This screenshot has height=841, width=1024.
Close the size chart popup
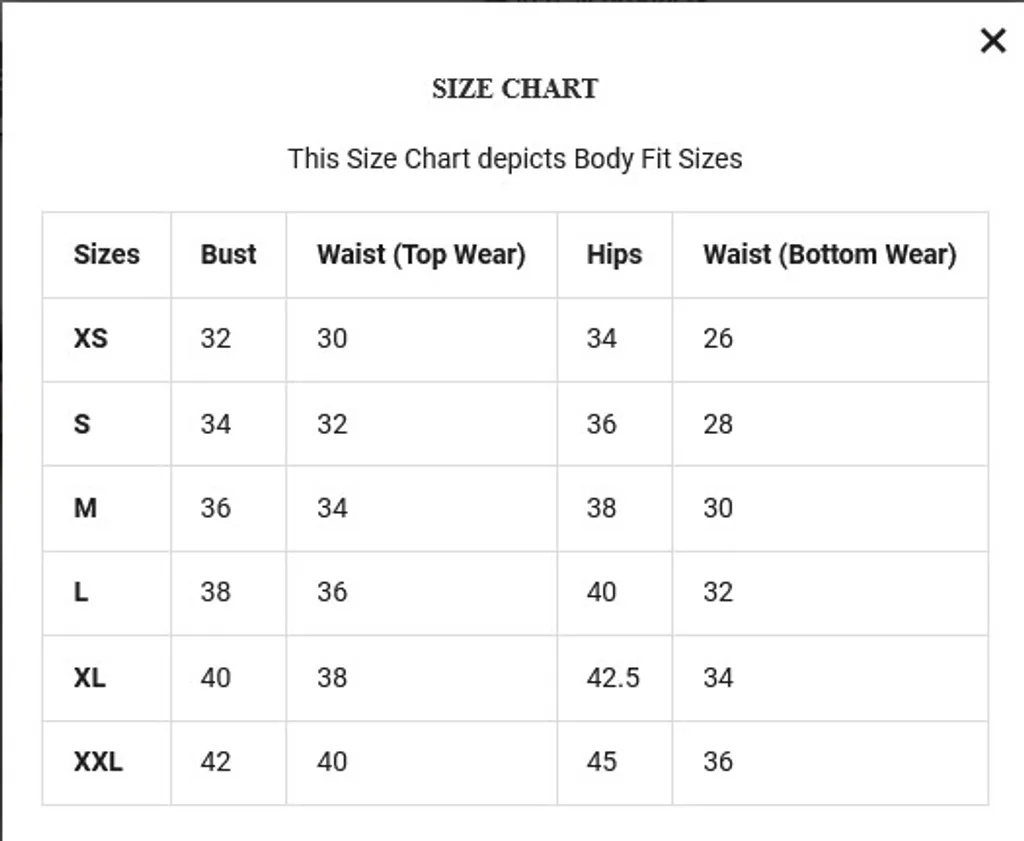pos(992,41)
